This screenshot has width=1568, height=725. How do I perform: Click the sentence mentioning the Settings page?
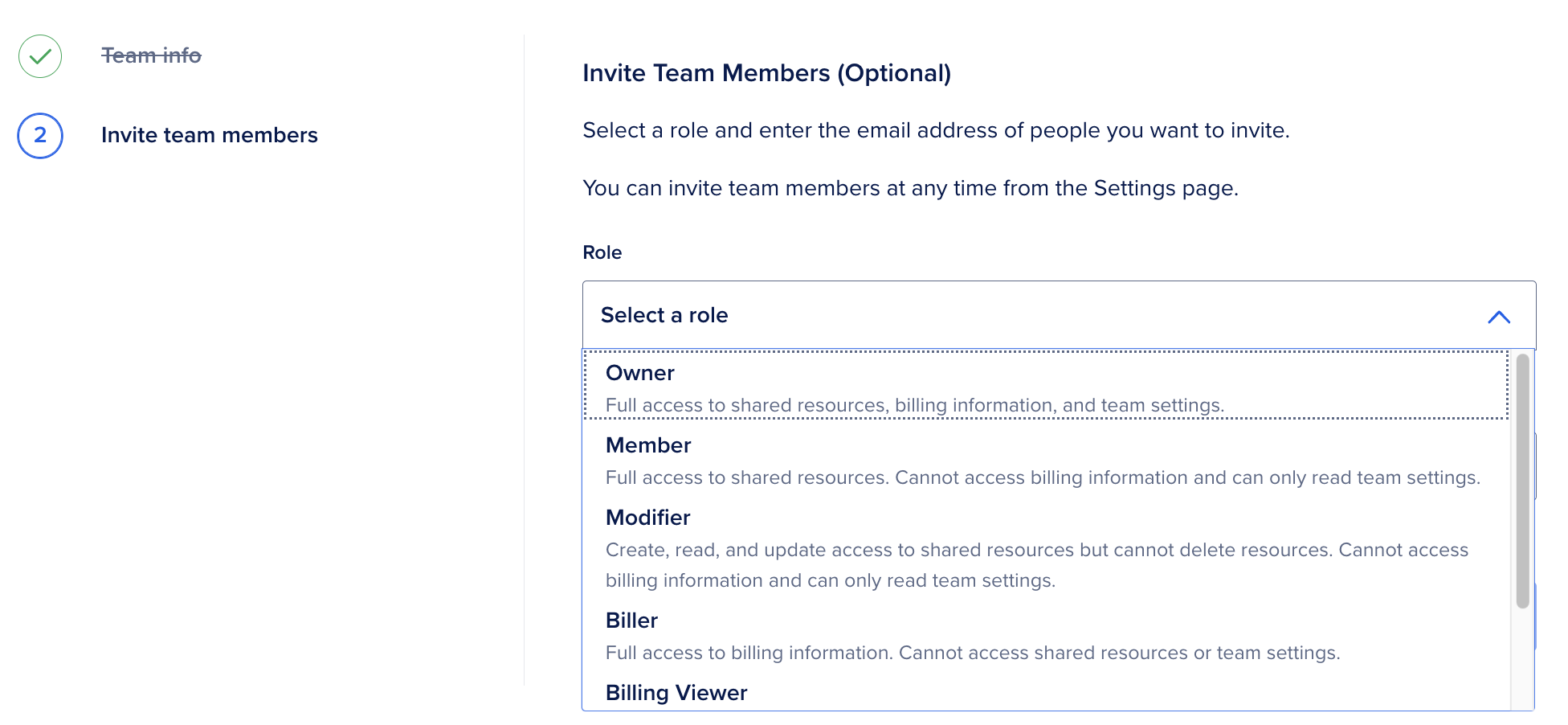(910, 188)
